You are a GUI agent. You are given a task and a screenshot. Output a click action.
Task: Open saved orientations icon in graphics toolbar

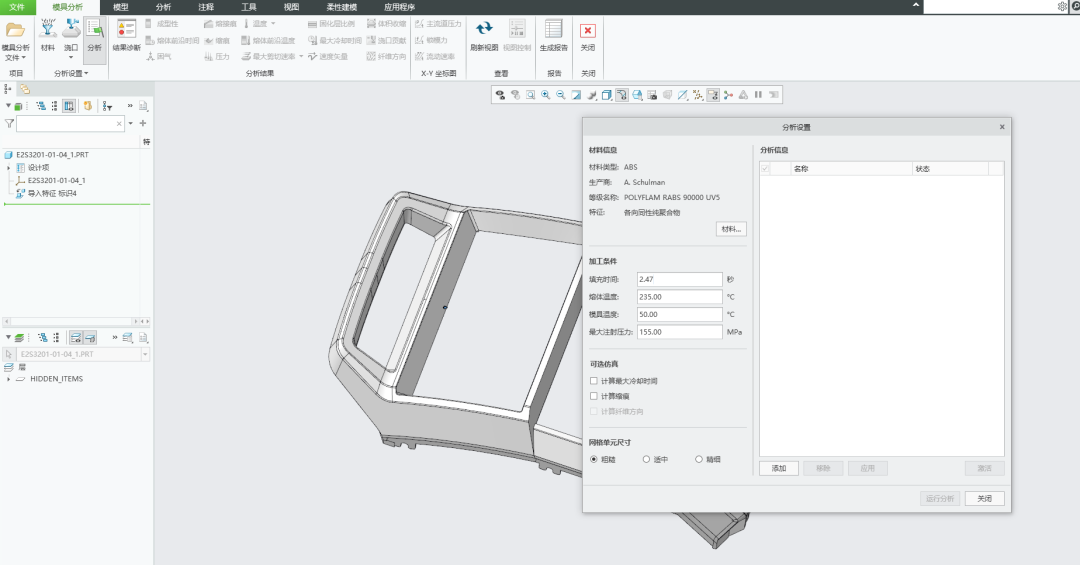point(637,95)
